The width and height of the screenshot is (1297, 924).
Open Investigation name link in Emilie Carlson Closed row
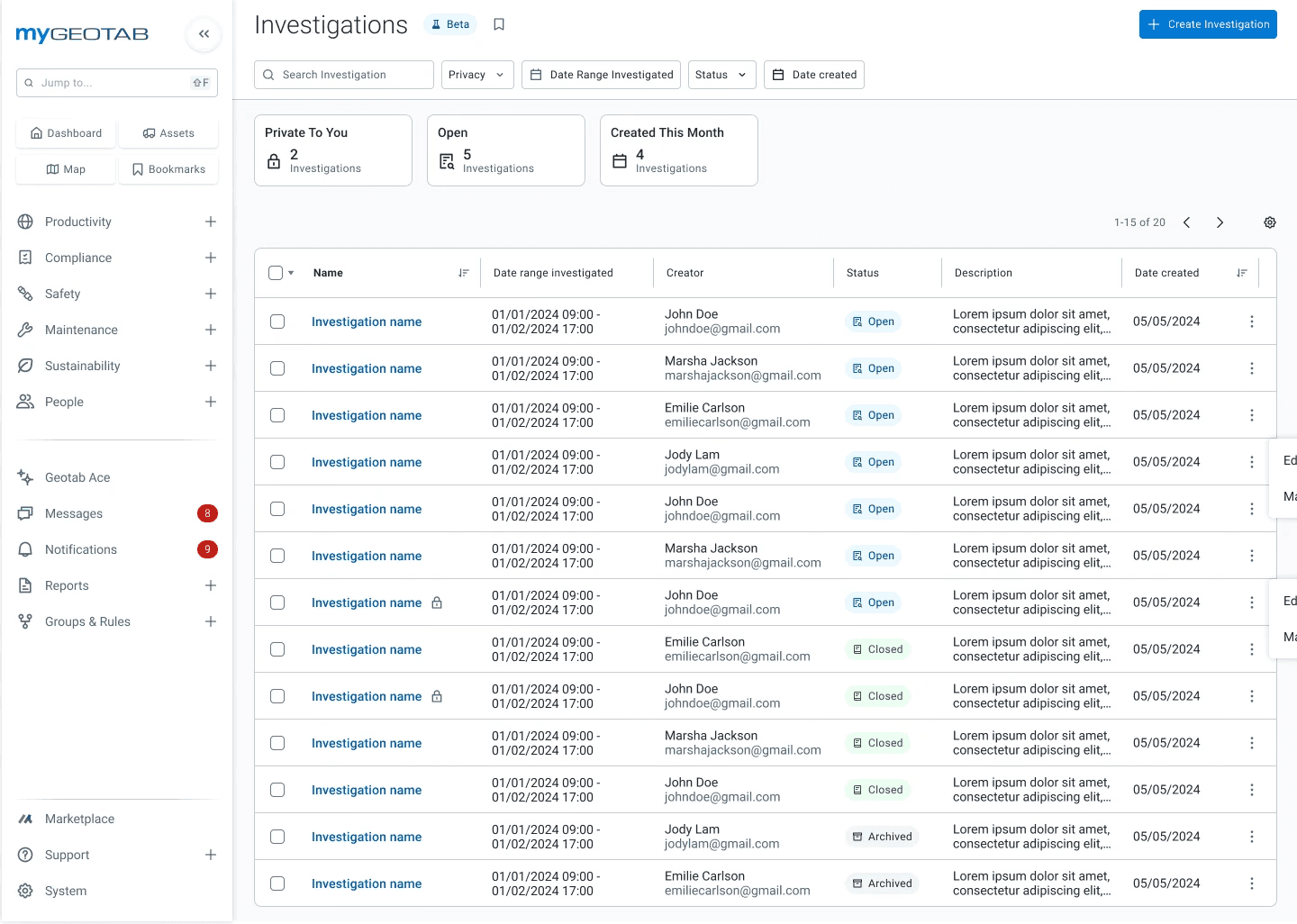[x=367, y=649]
